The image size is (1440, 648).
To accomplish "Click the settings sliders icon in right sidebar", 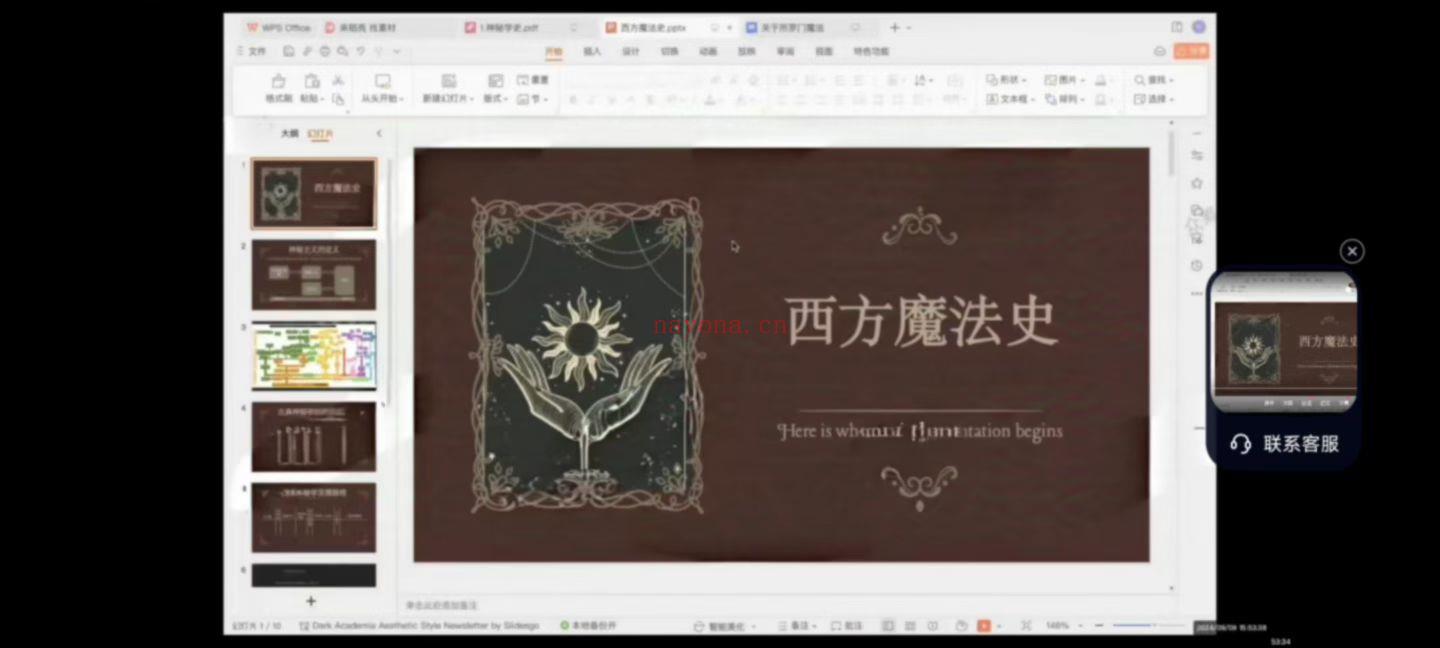I will [1197, 155].
